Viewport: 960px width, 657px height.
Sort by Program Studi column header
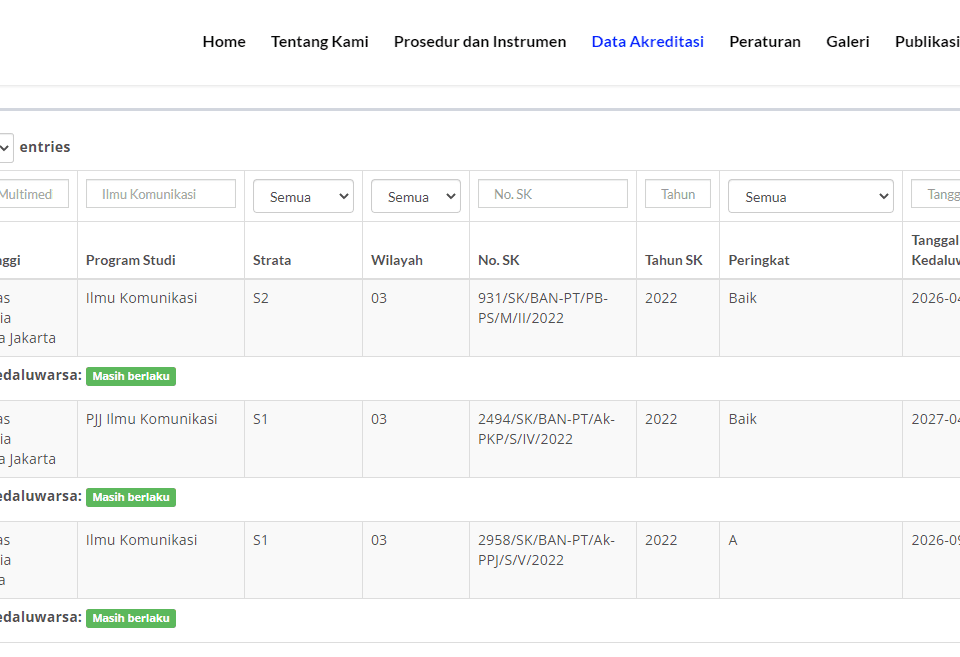130,260
